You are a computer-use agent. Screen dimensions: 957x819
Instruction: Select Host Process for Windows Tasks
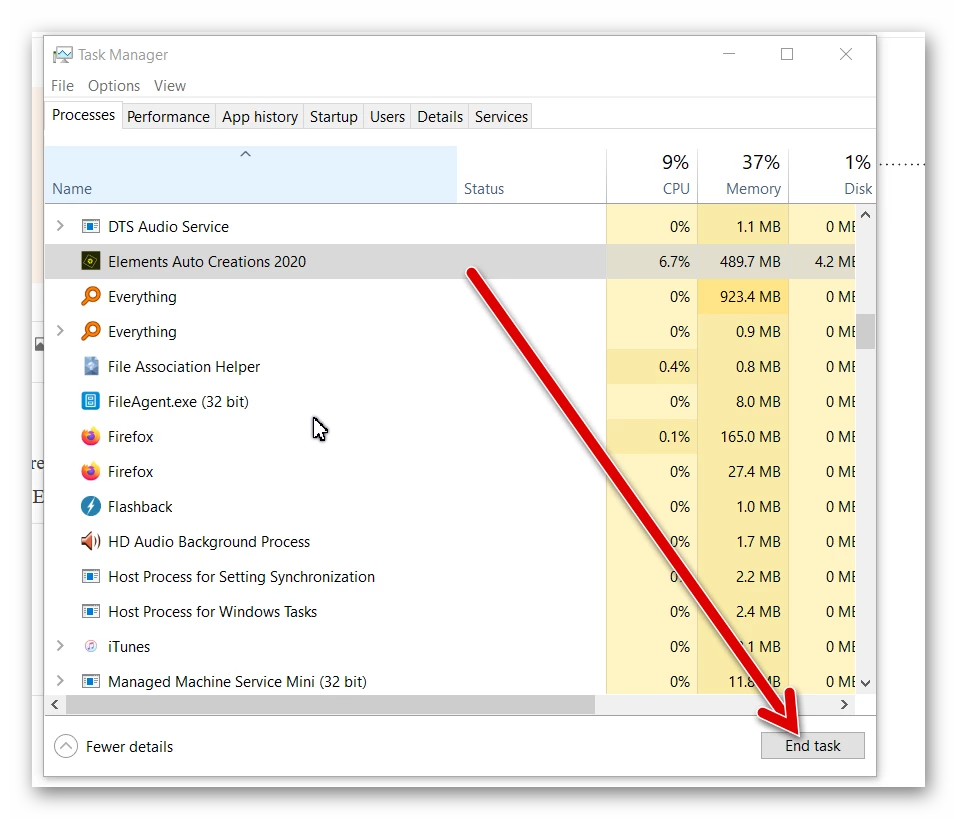[x=212, y=612]
